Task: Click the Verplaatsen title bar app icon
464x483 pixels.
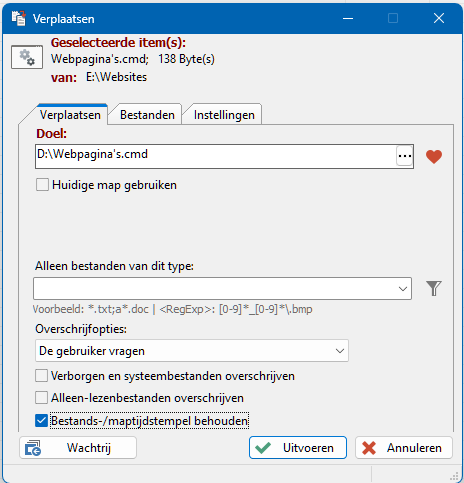Action: [18, 18]
